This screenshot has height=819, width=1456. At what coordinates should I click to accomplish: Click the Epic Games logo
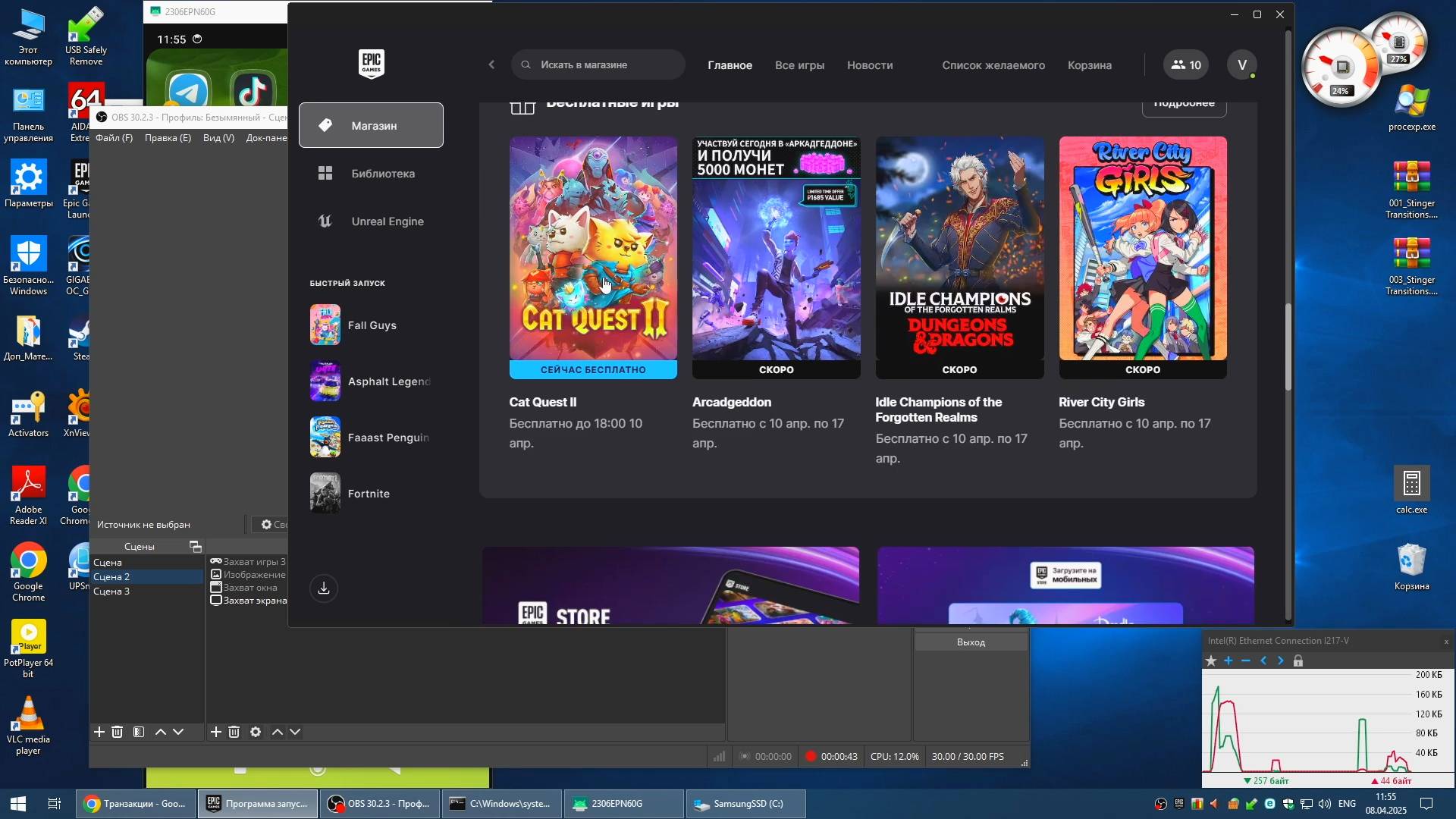click(371, 64)
